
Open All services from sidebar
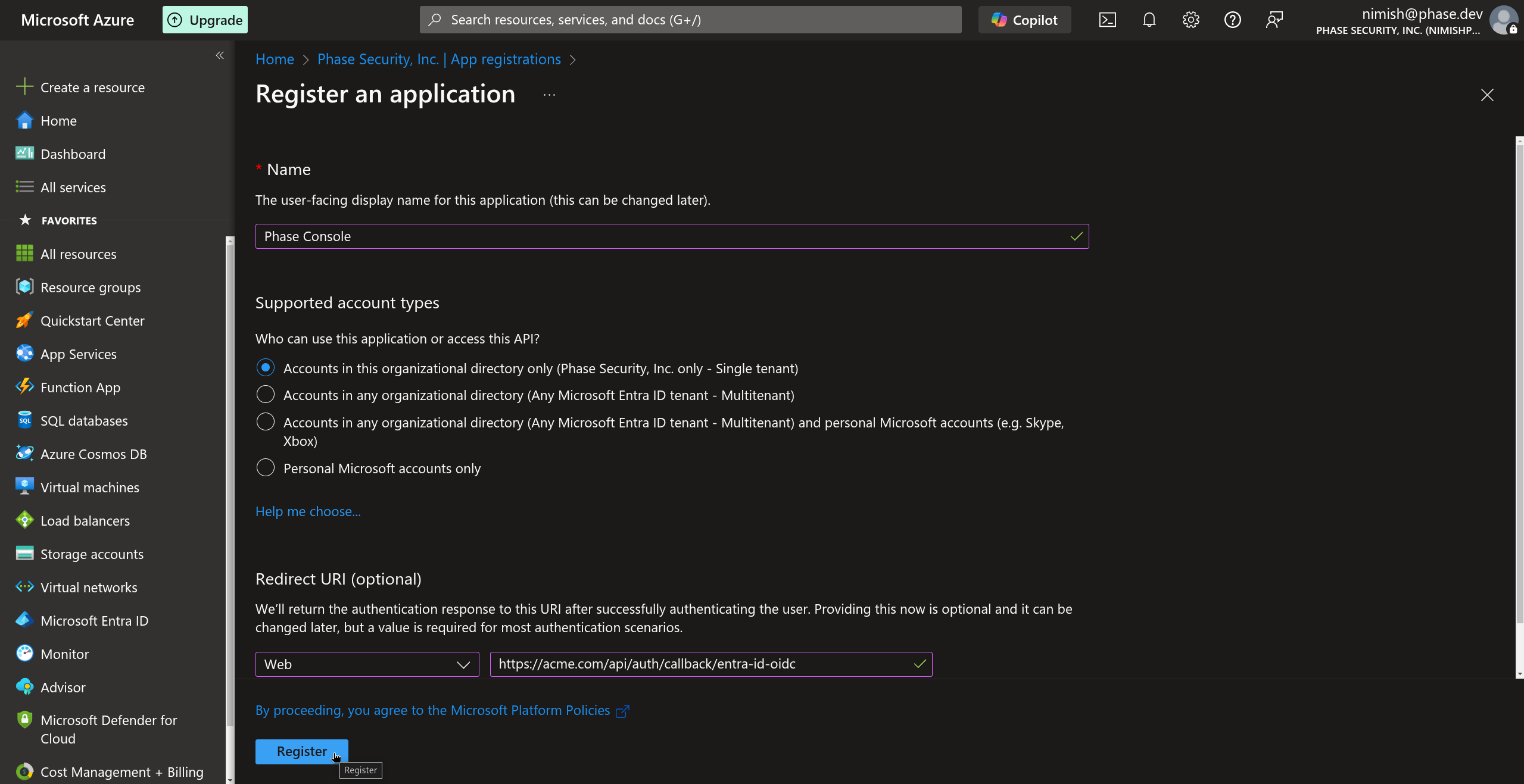click(73, 187)
